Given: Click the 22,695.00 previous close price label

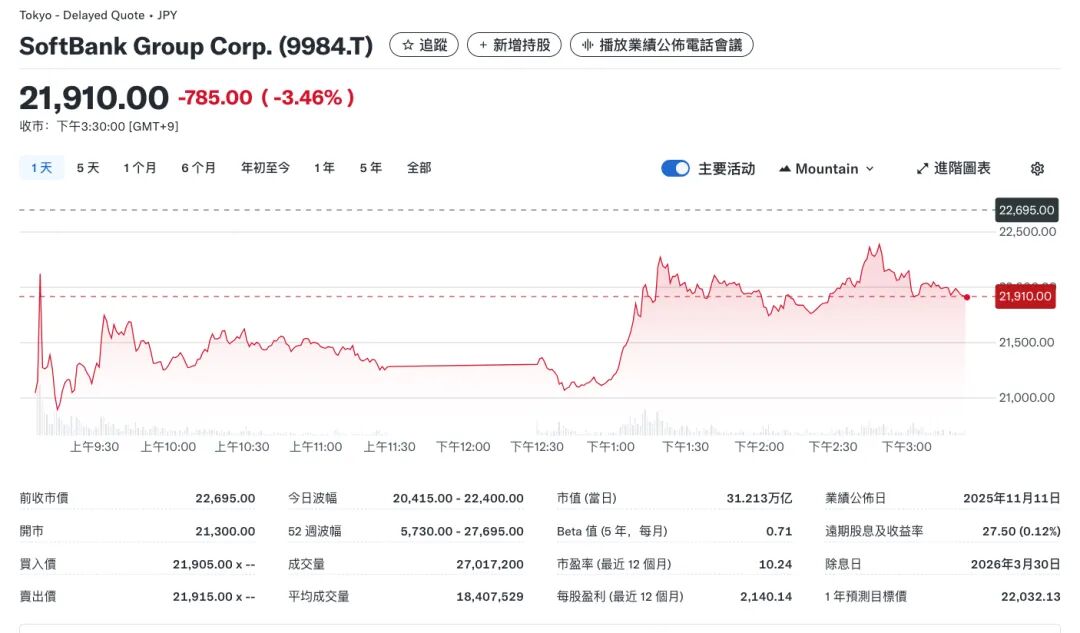Looking at the screenshot, I should click(1026, 210).
